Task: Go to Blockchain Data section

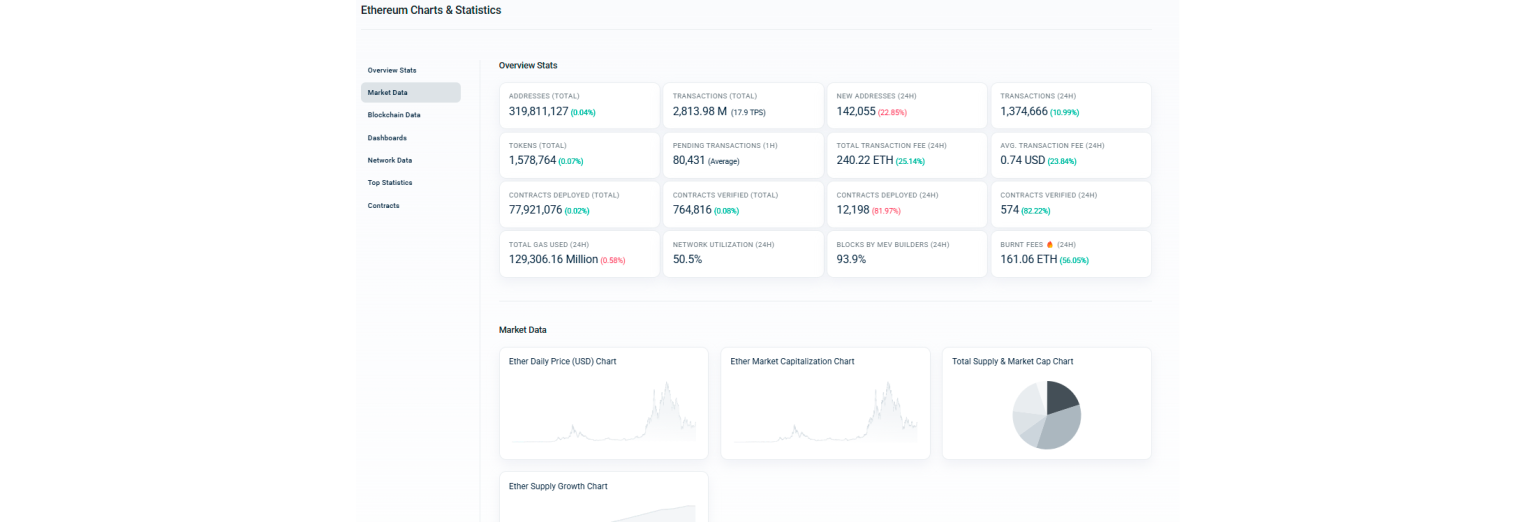Action: click(394, 115)
